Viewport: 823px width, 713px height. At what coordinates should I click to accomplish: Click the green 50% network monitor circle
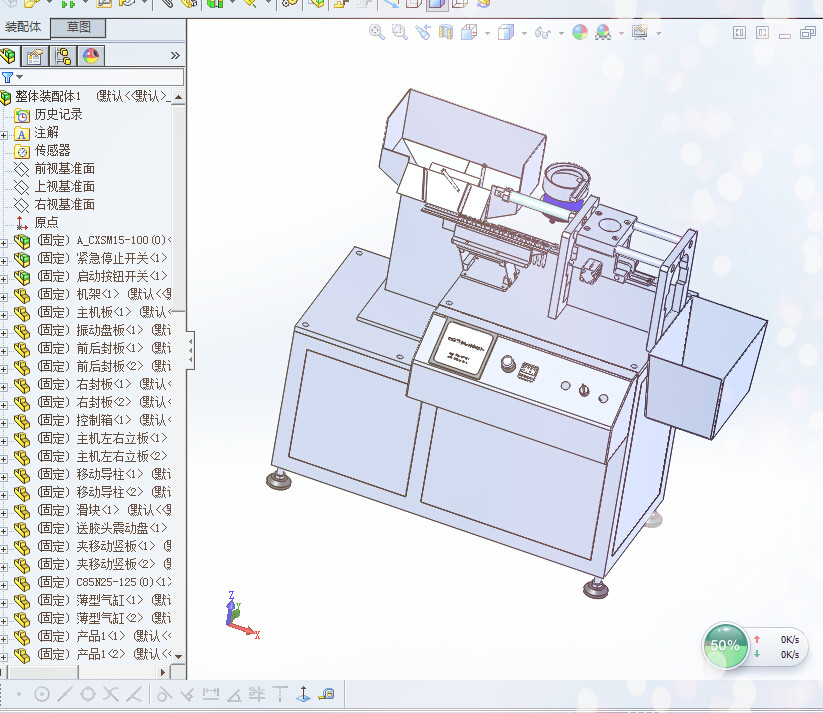point(725,645)
